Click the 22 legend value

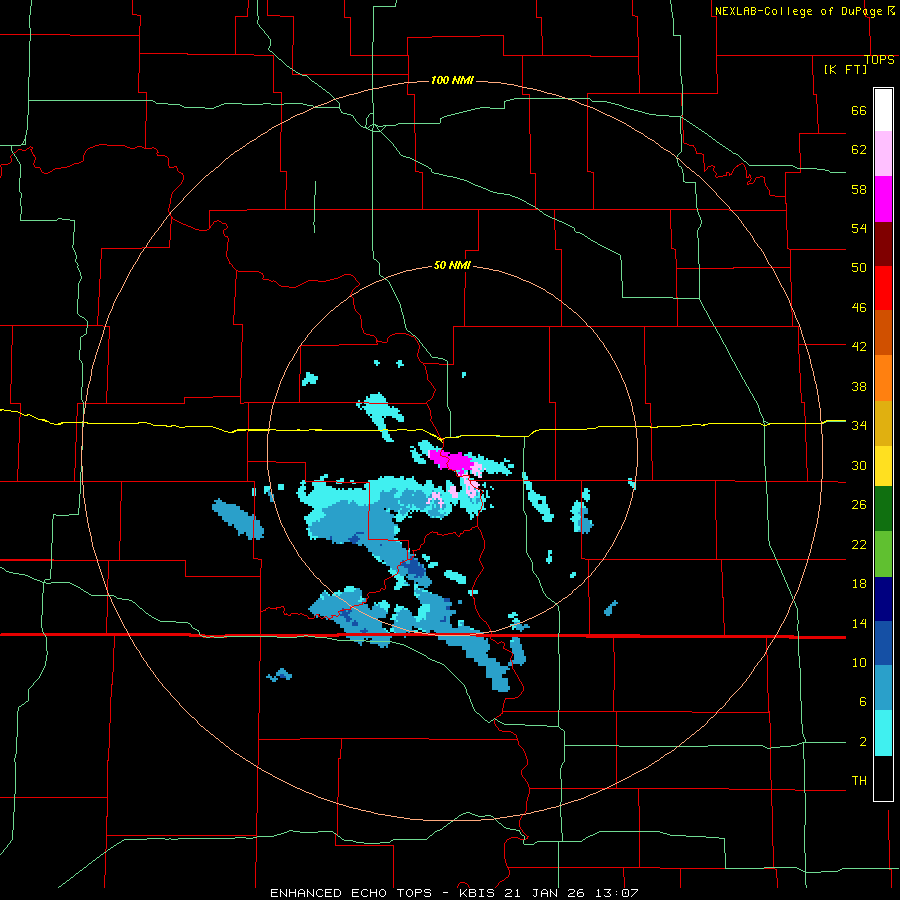859,544
